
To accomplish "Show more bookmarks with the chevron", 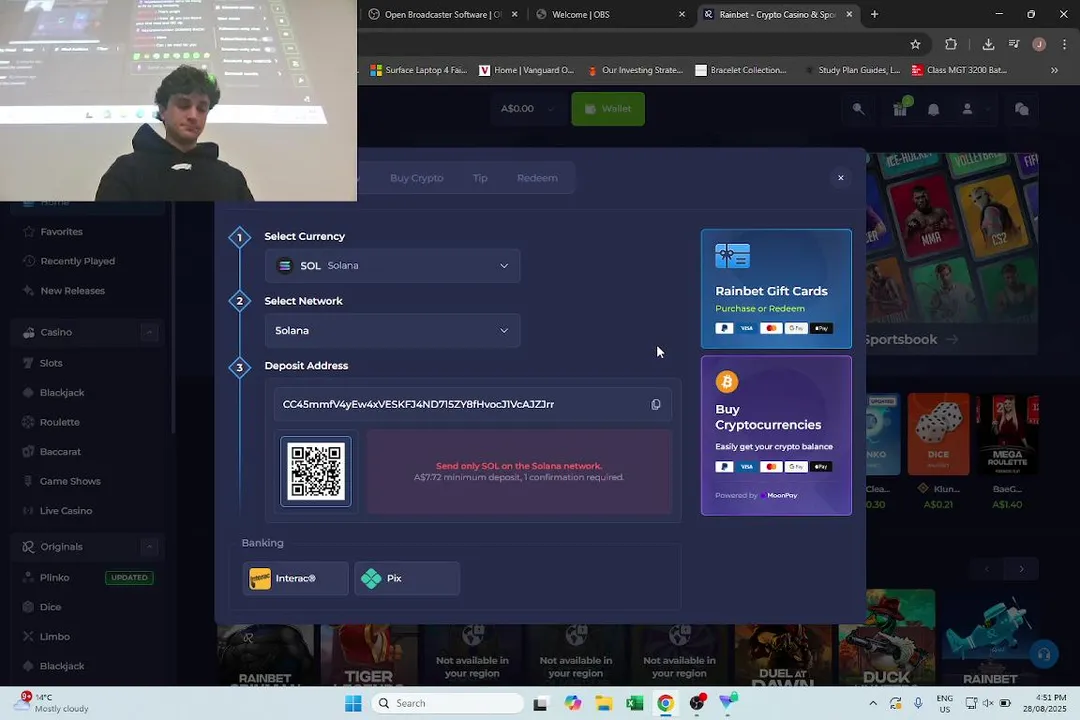I will click(x=1055, y=70).
